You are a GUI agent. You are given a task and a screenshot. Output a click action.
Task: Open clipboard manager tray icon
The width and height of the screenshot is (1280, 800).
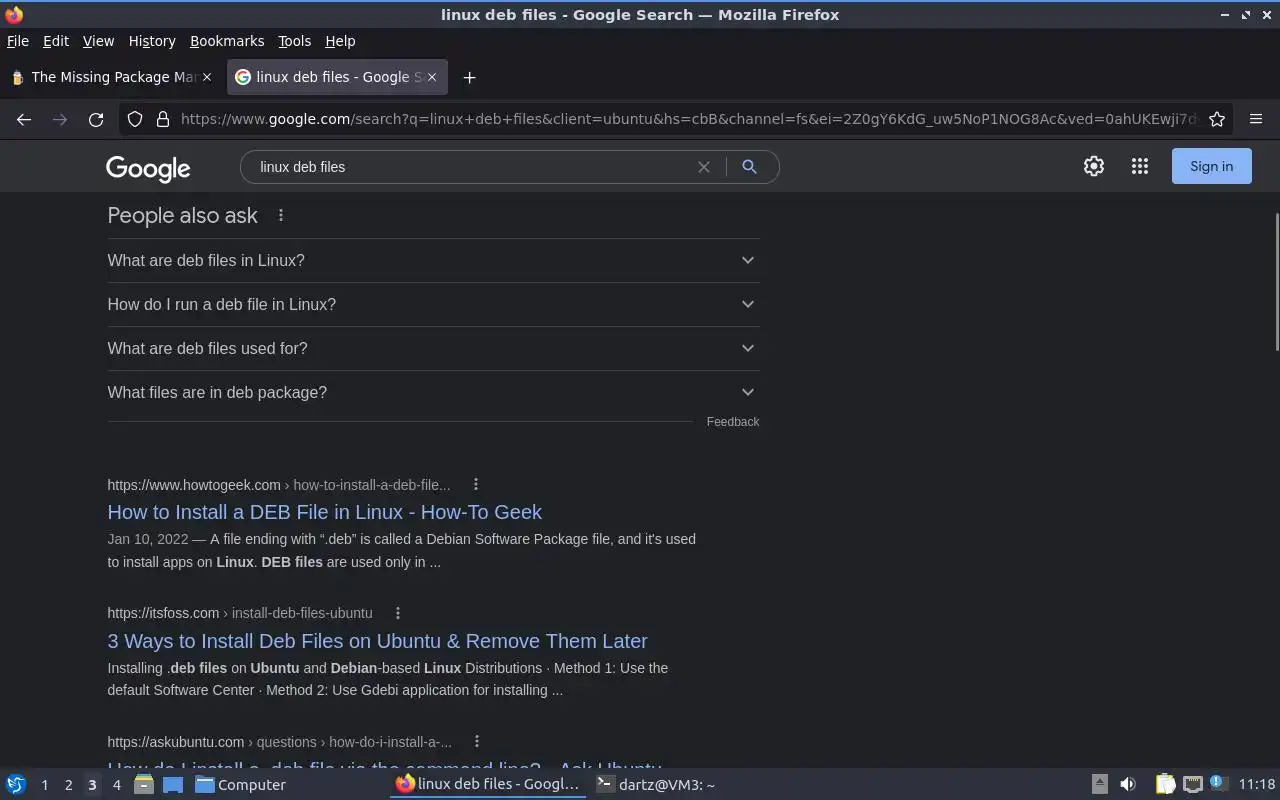click(1165, 785)
